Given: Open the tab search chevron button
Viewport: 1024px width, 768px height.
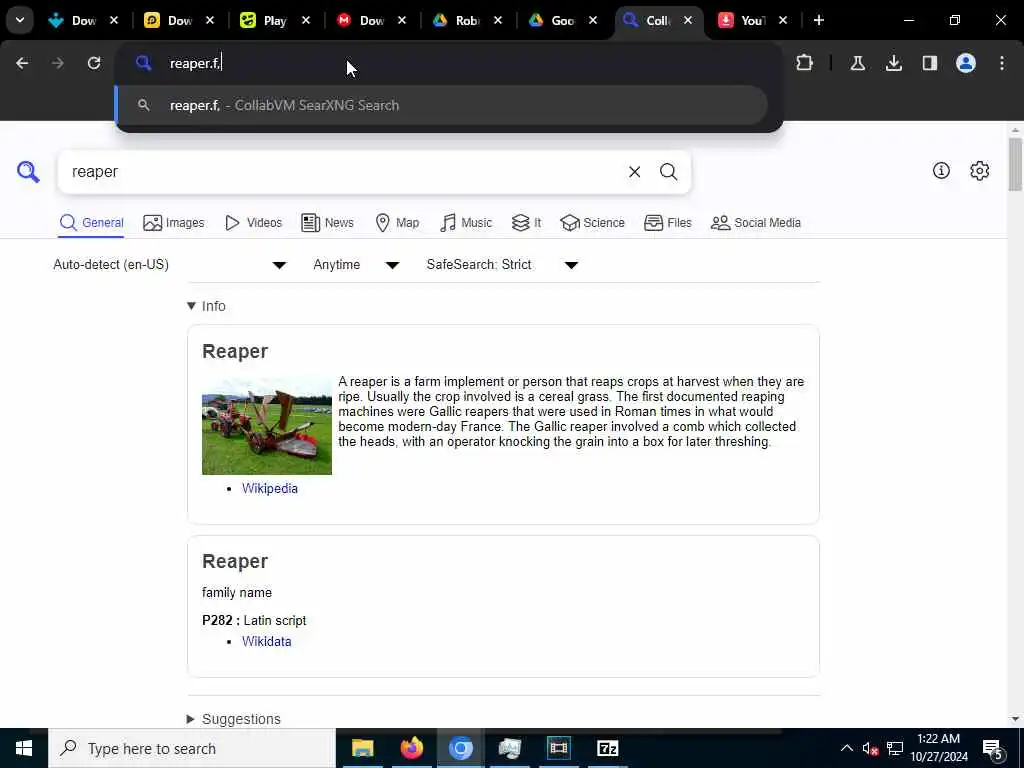Looking at the screenshot, I should (x=20, y=20).
